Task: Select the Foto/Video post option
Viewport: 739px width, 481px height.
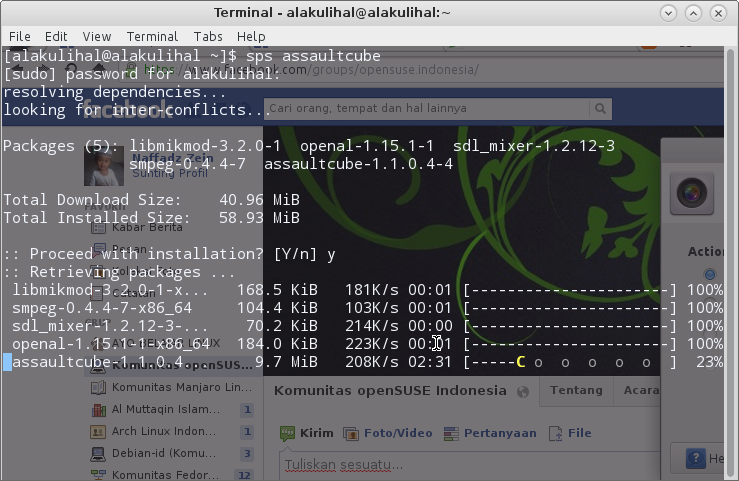Action: pos(398,433)
